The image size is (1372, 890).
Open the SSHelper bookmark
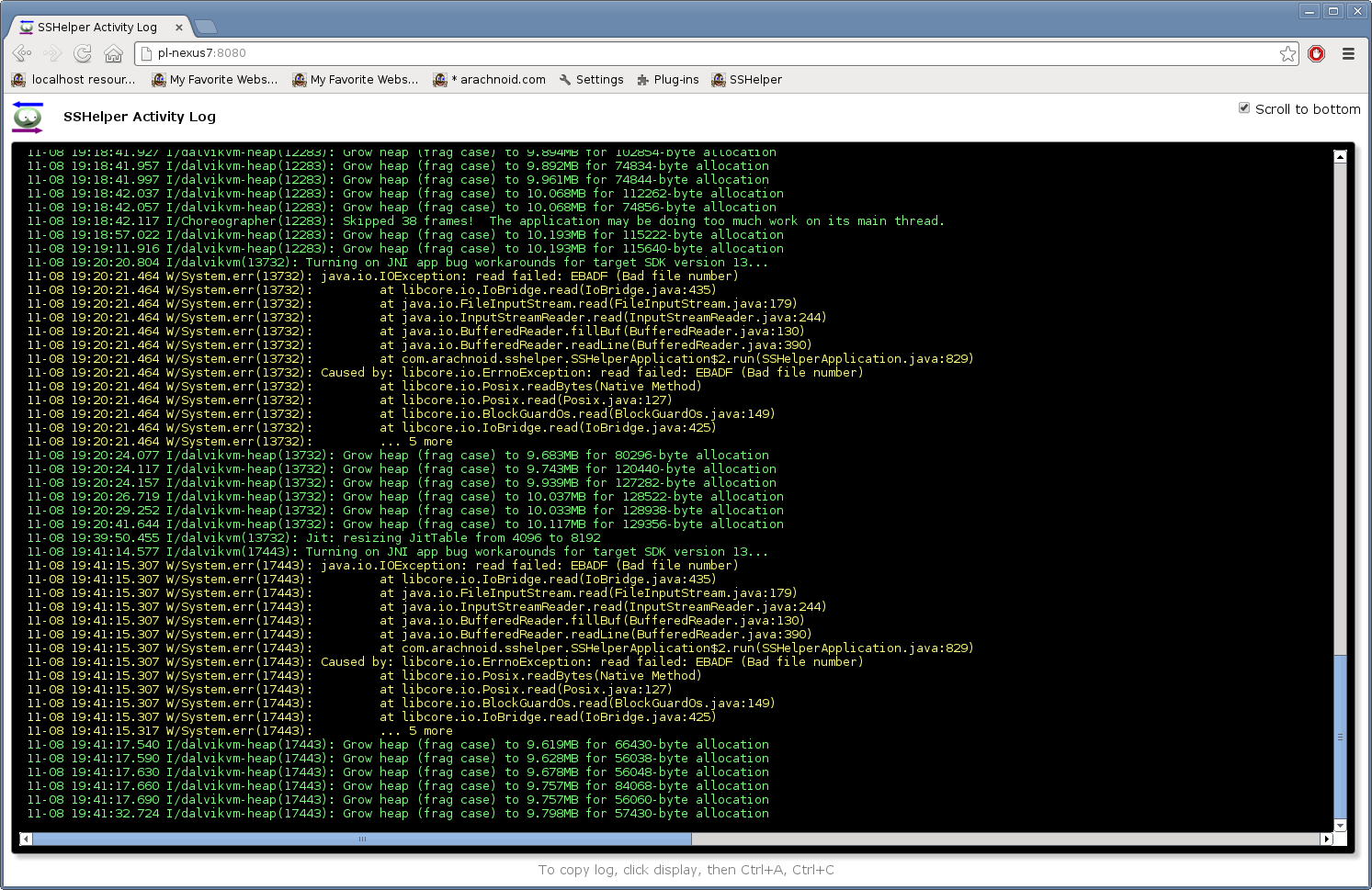click(746, 80)
